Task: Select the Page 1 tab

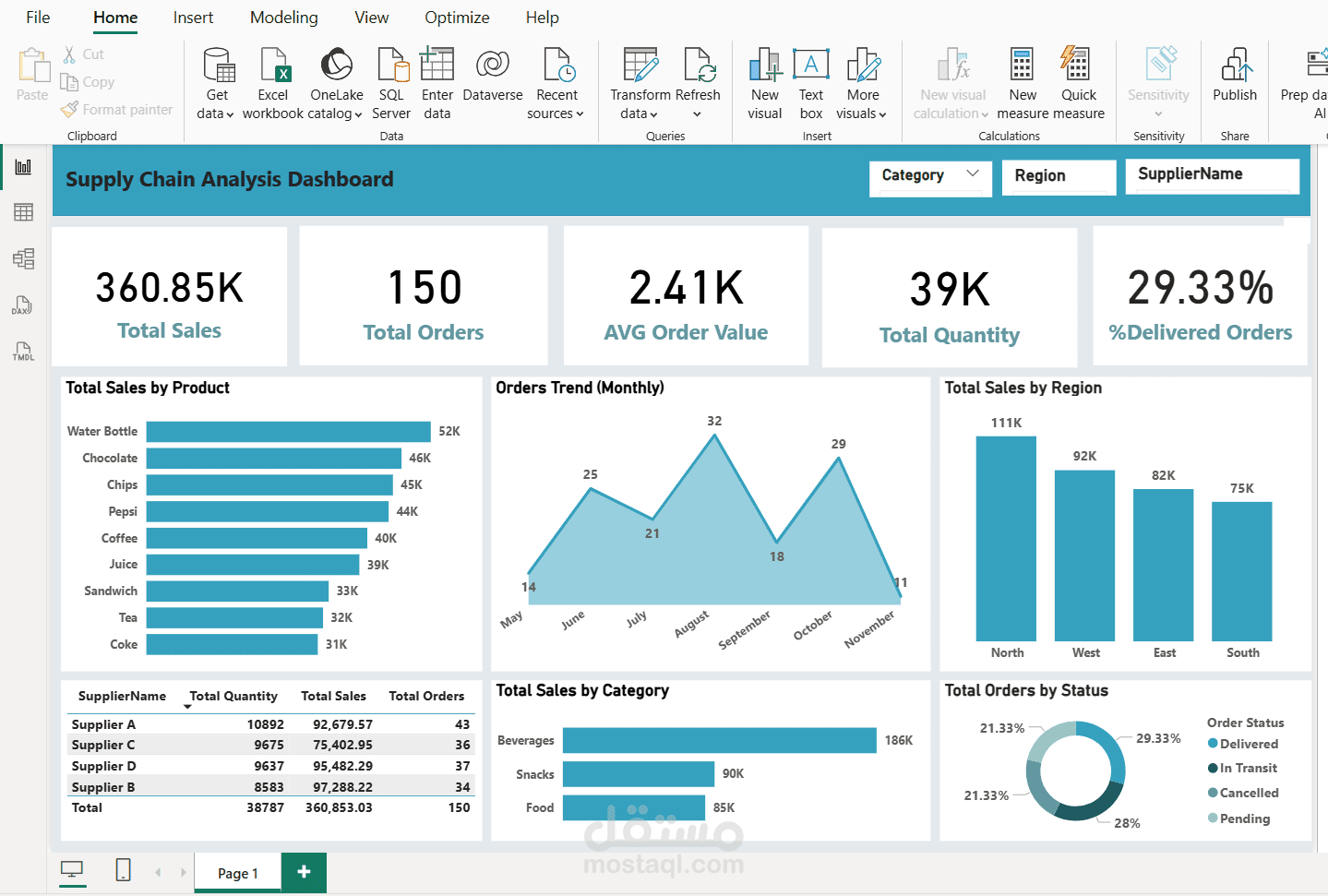Action: pos(237,873)
